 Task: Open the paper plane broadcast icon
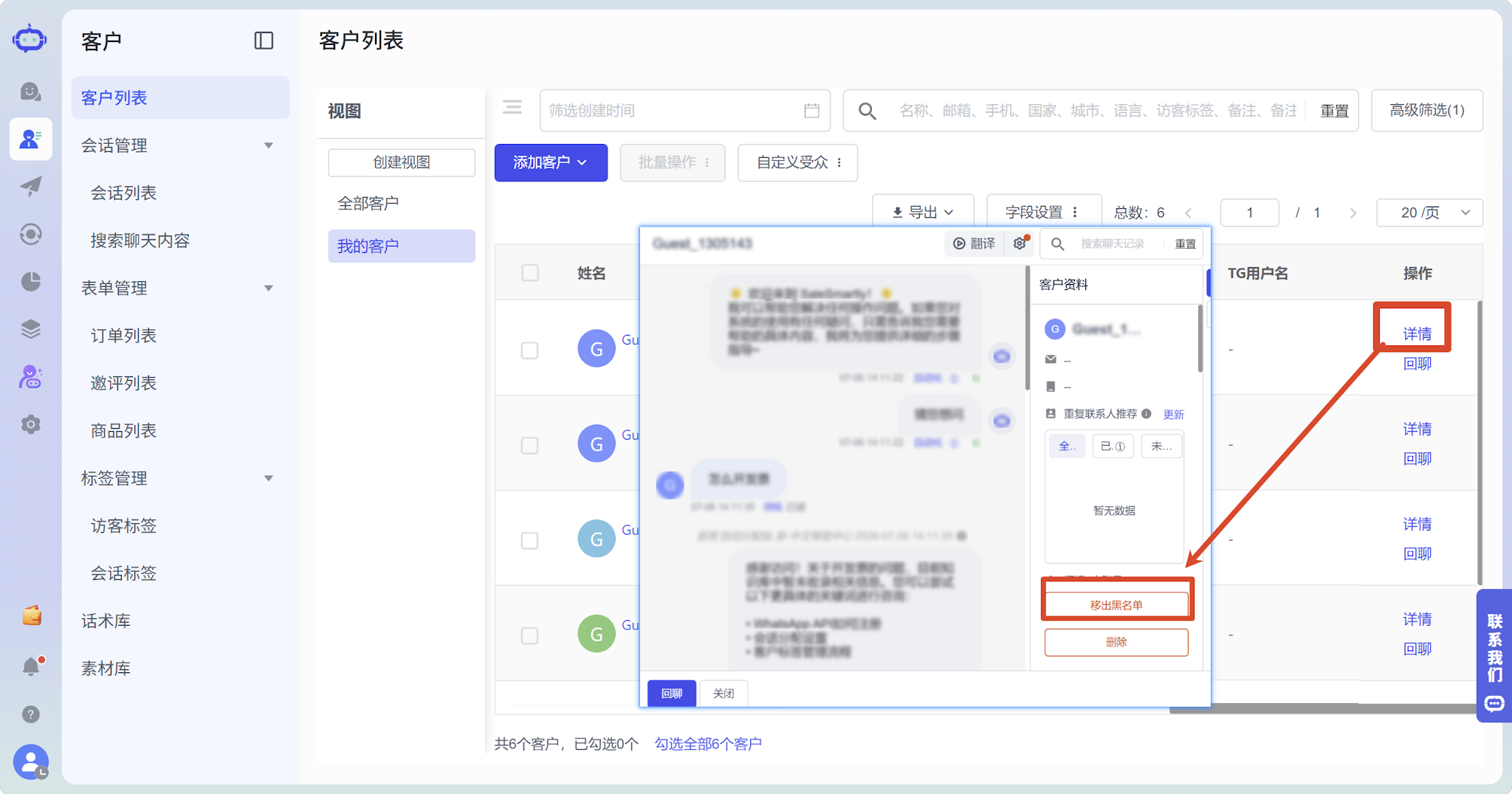(x=31, y=187)
